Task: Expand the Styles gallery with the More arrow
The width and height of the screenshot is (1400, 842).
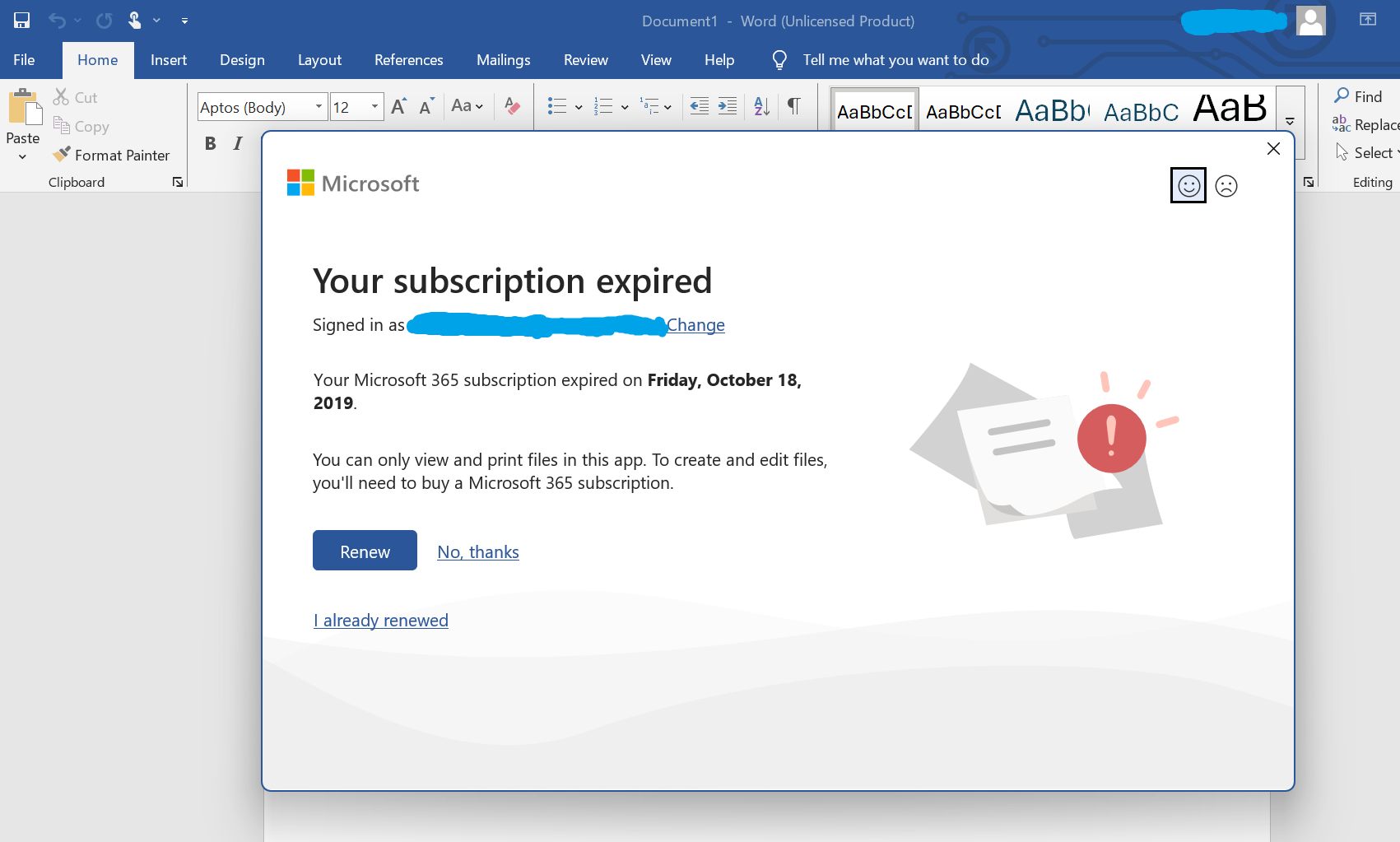Action: [x=1289, y=120]
